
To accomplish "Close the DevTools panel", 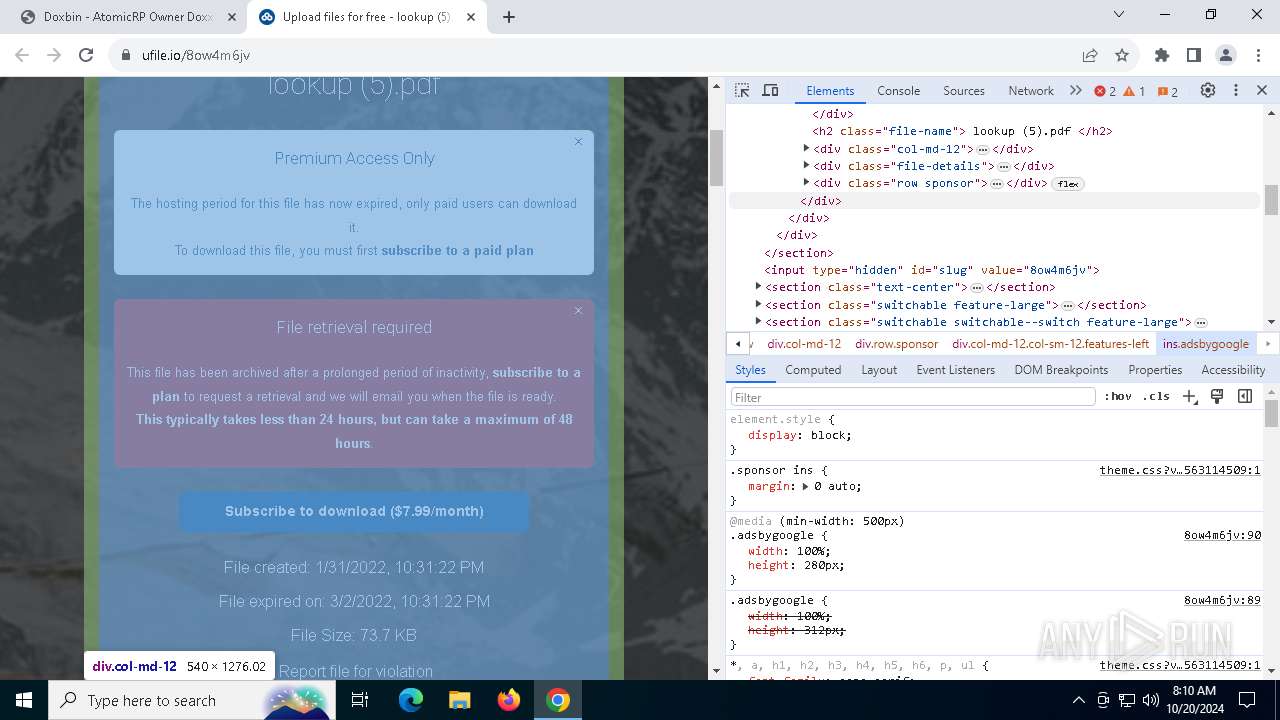I will pos(1262,90).
